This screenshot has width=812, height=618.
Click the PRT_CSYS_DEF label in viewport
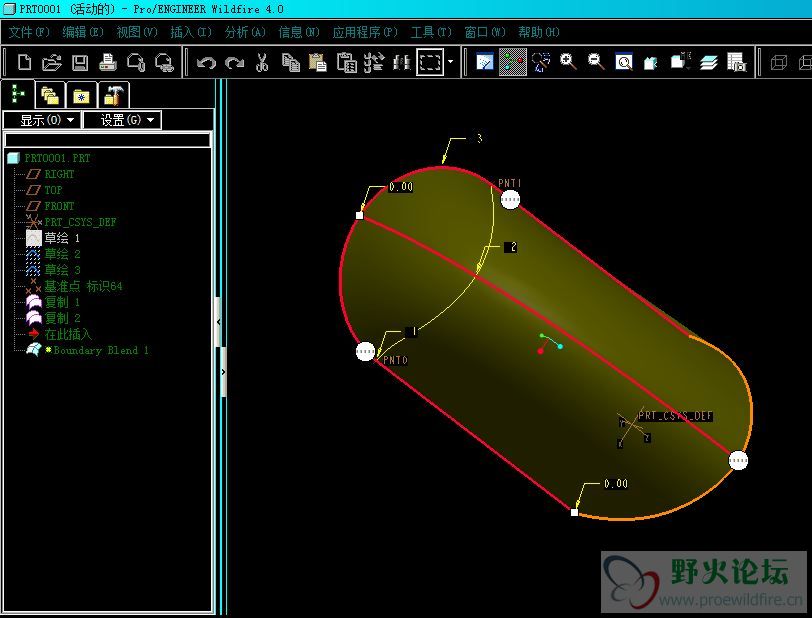[x=675, y=416]
